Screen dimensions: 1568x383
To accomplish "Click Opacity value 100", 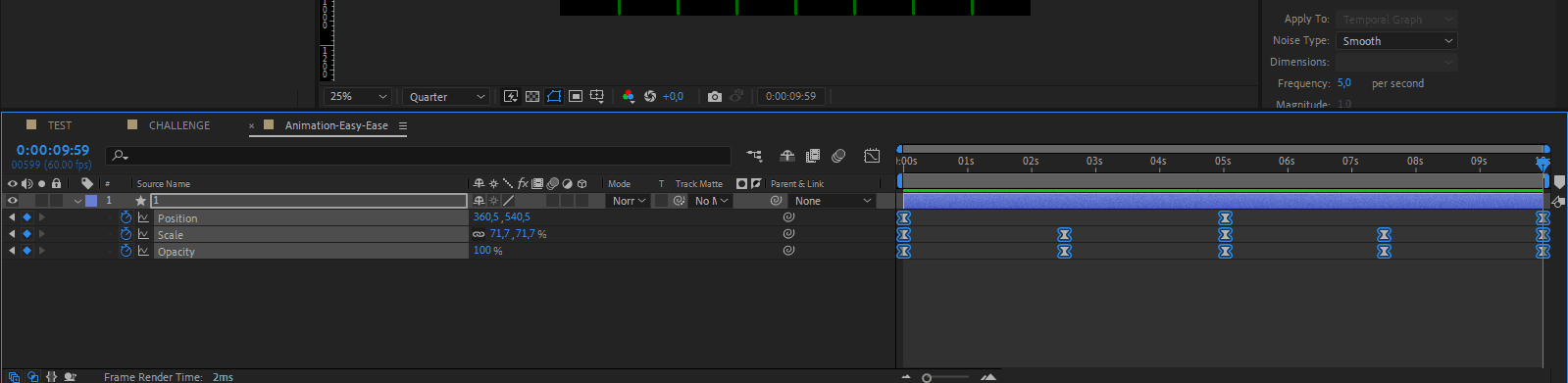I will (481, 251).
